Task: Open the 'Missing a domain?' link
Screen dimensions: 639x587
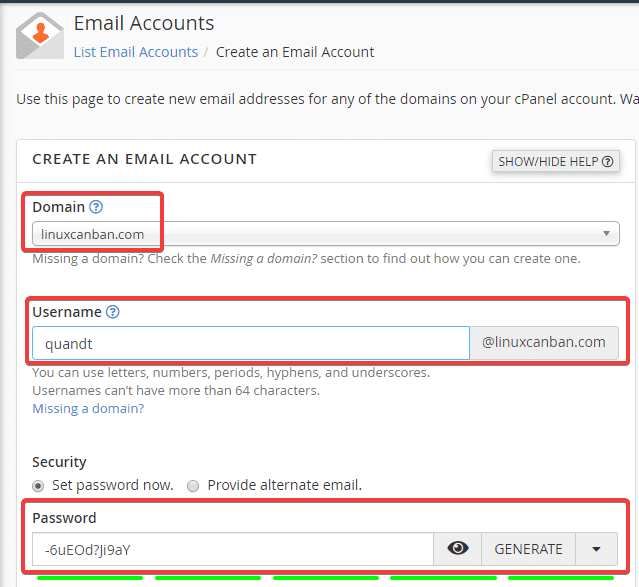Action: point(88,408)
